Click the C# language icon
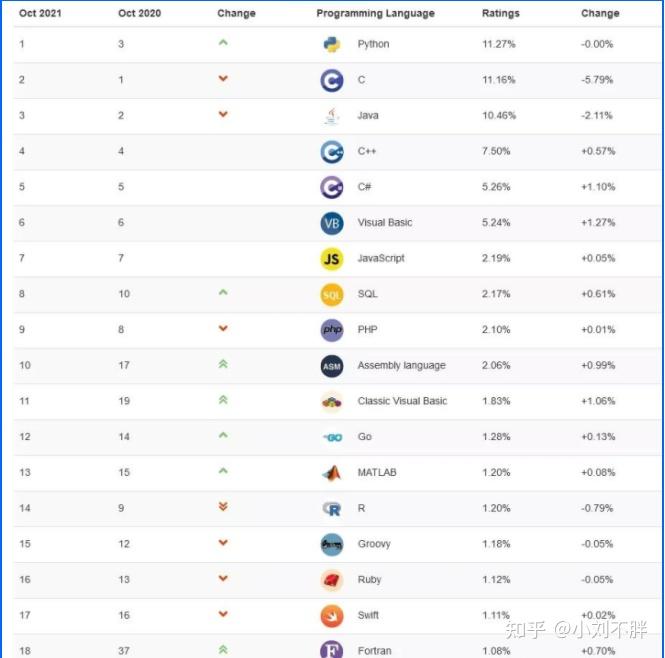This screenshot has height=658, width=665. click(x=332, y=187)
